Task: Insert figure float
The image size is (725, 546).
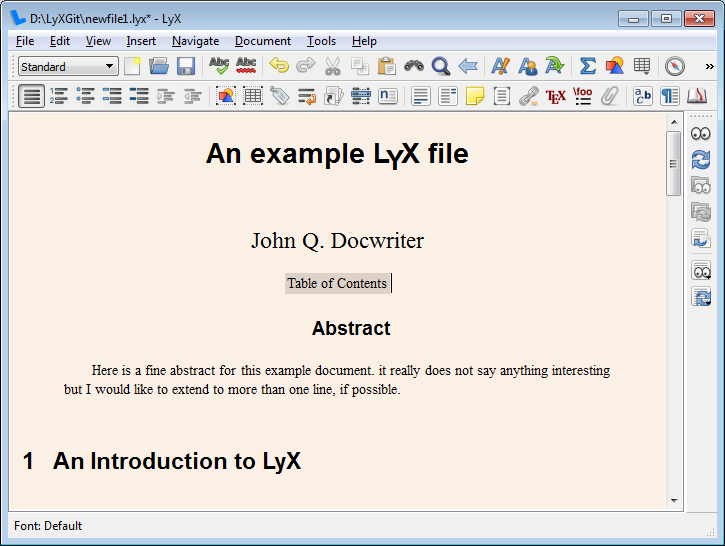Action: (x=226, y=96)
